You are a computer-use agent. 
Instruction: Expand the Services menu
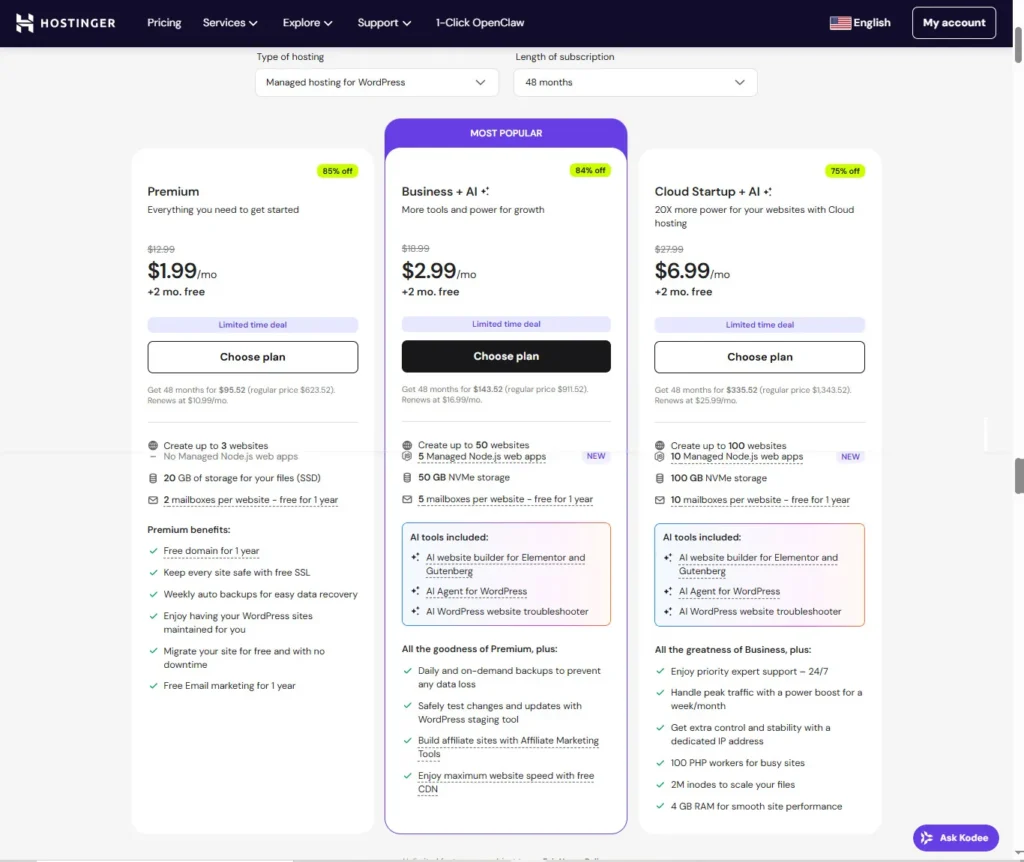[x=230, y=23]
